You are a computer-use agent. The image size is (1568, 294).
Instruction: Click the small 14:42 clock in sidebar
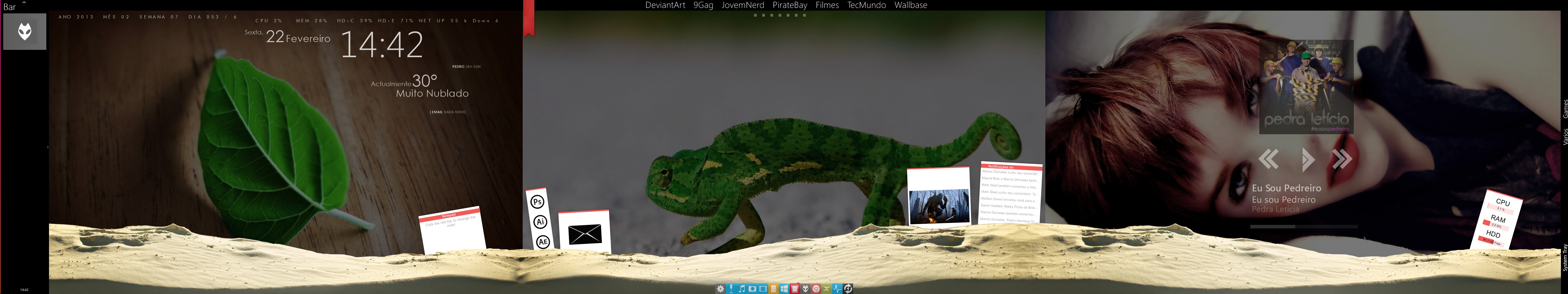[x=24, y=290]
